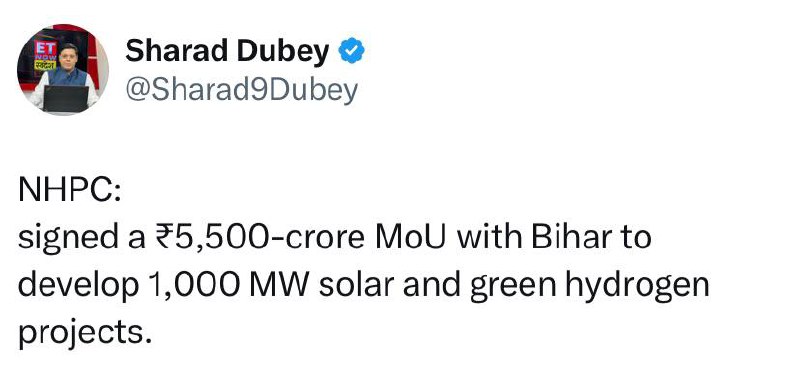Click the laptop in profile photo
This screenshot has width=800, height=377.
pos(66,98)
